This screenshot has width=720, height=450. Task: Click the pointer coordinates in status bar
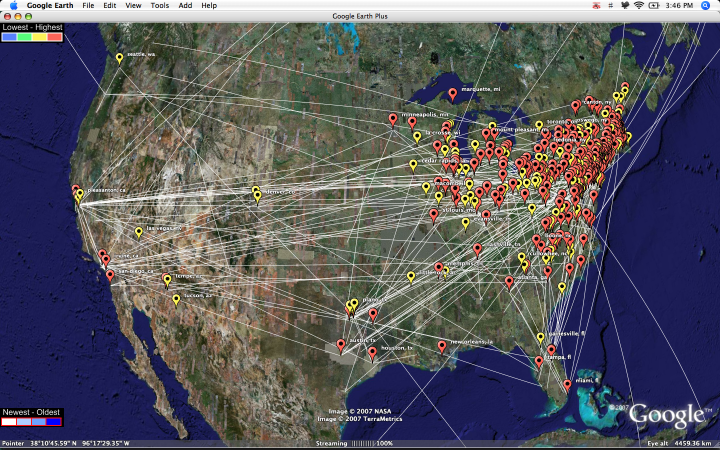click(80, 444)
